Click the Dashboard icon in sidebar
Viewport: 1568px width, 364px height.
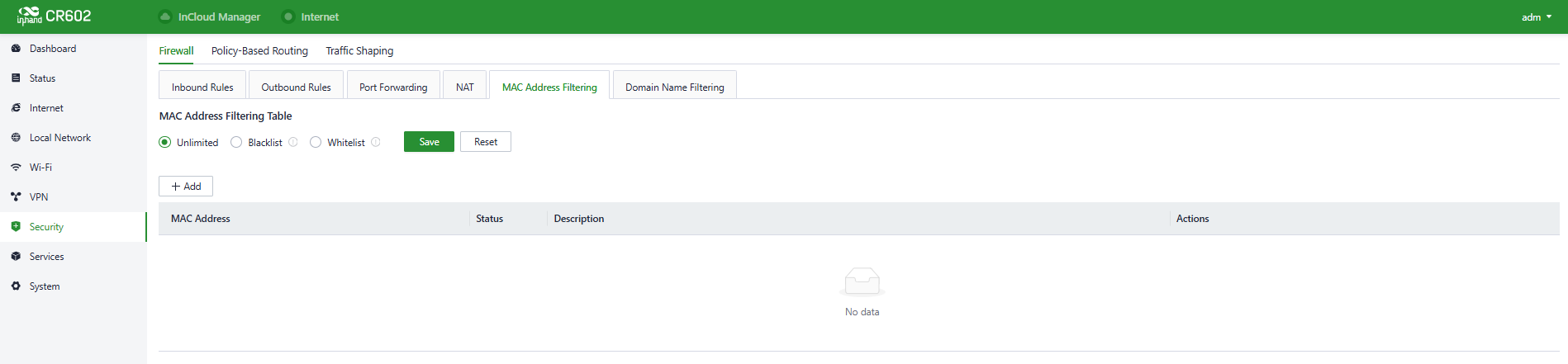click(16, 49)
